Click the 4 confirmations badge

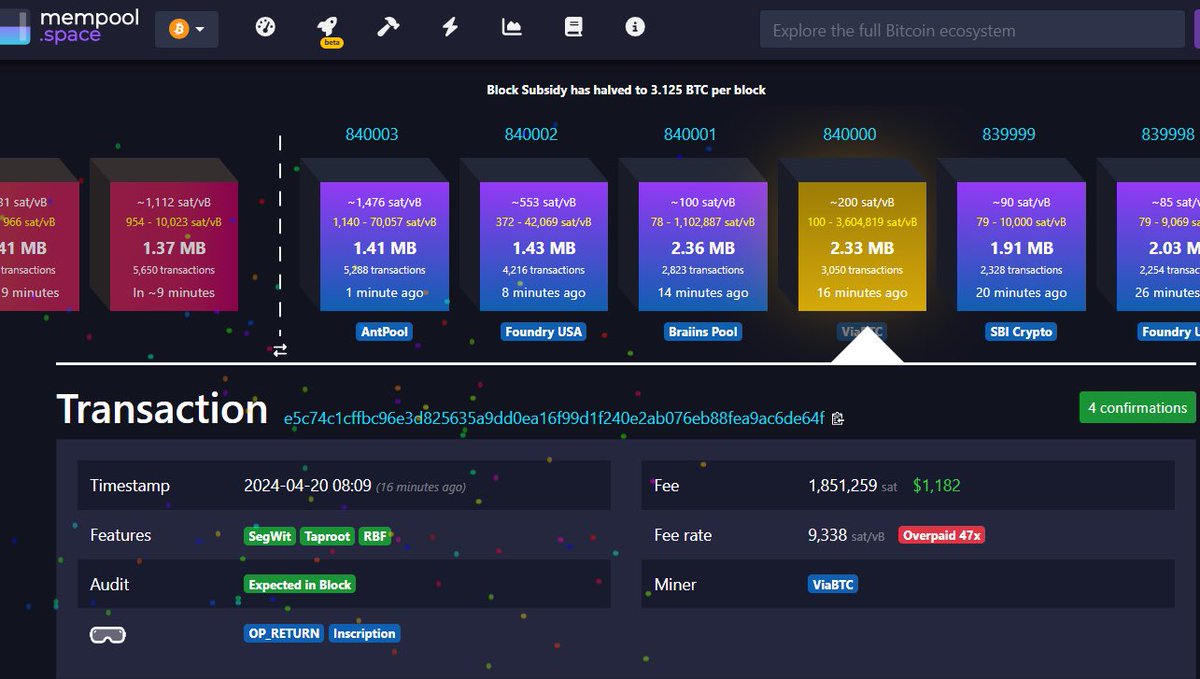click(x=1137, y=407)
